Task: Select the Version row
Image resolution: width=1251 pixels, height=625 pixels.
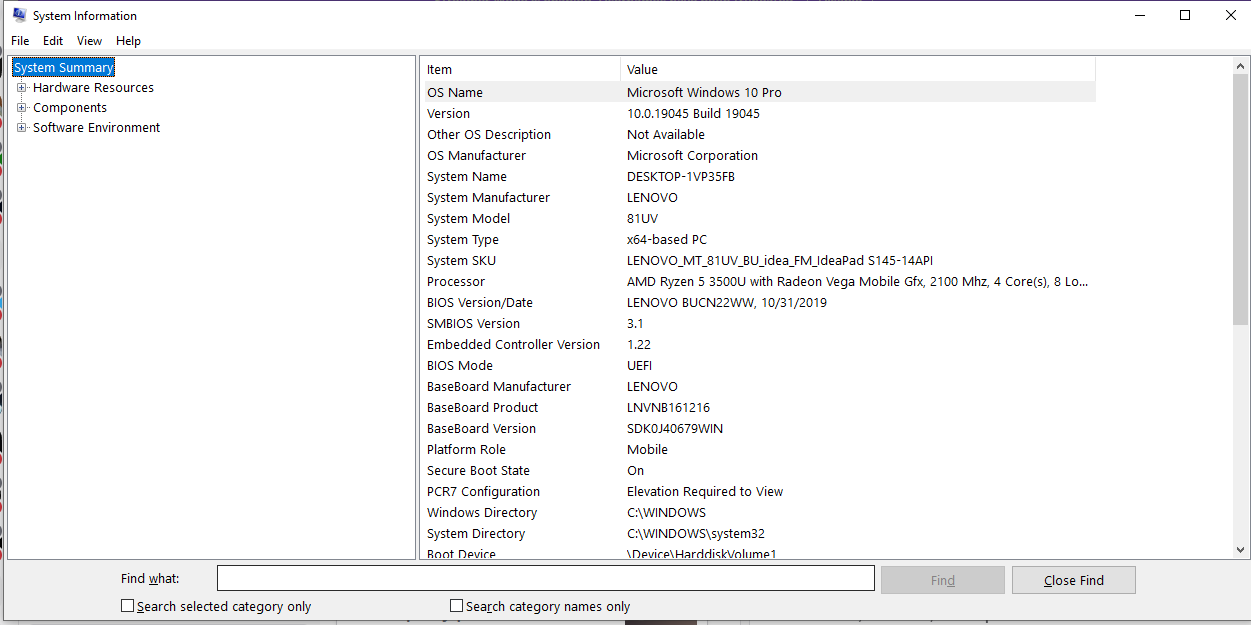Action: (x=758, y=113)
